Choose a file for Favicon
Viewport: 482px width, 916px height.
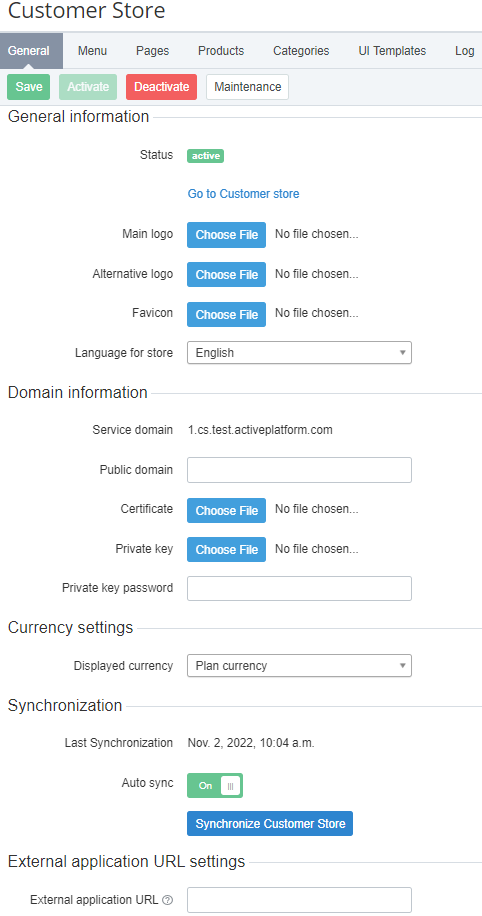tap(227, 314)
